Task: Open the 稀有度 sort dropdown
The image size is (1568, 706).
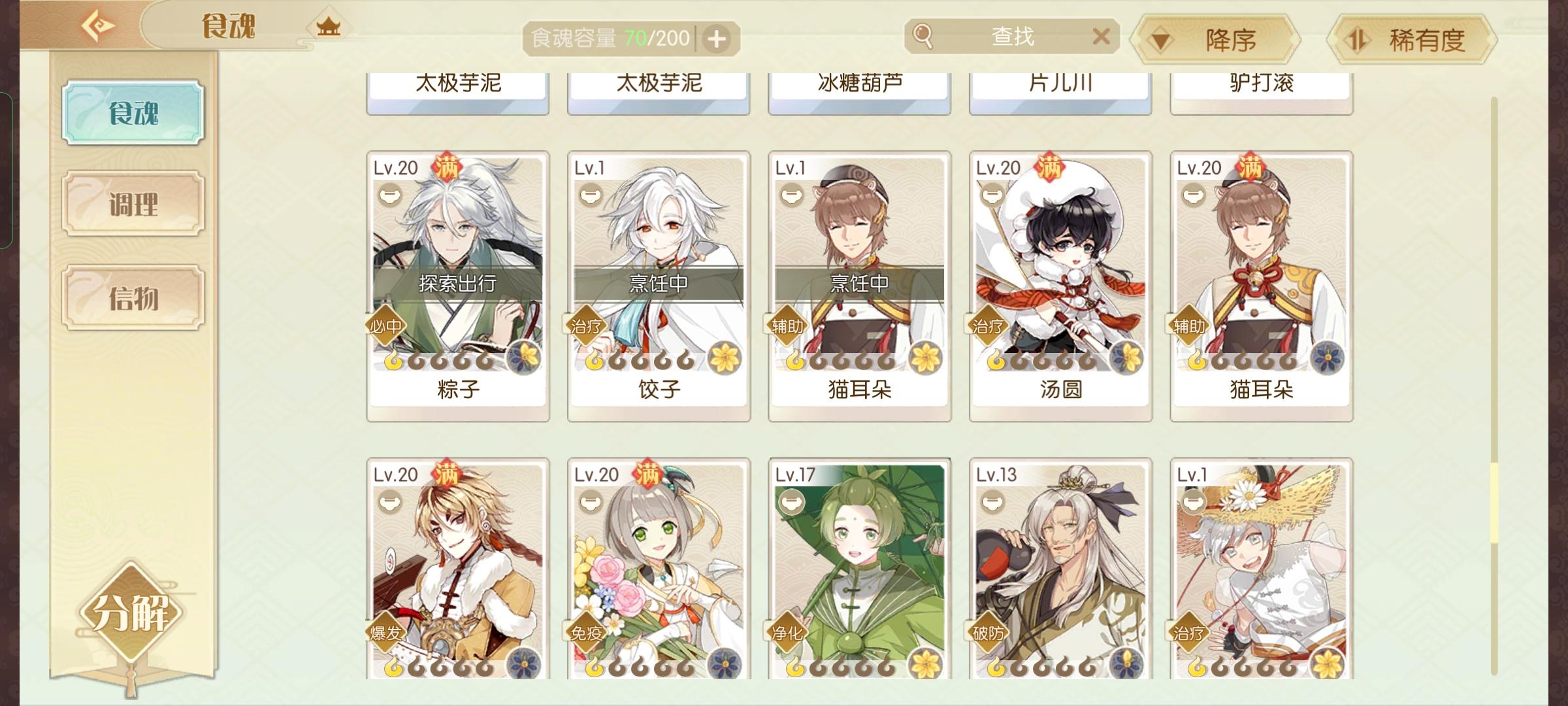Action: pyautogui.click(x=1411, y=41)
